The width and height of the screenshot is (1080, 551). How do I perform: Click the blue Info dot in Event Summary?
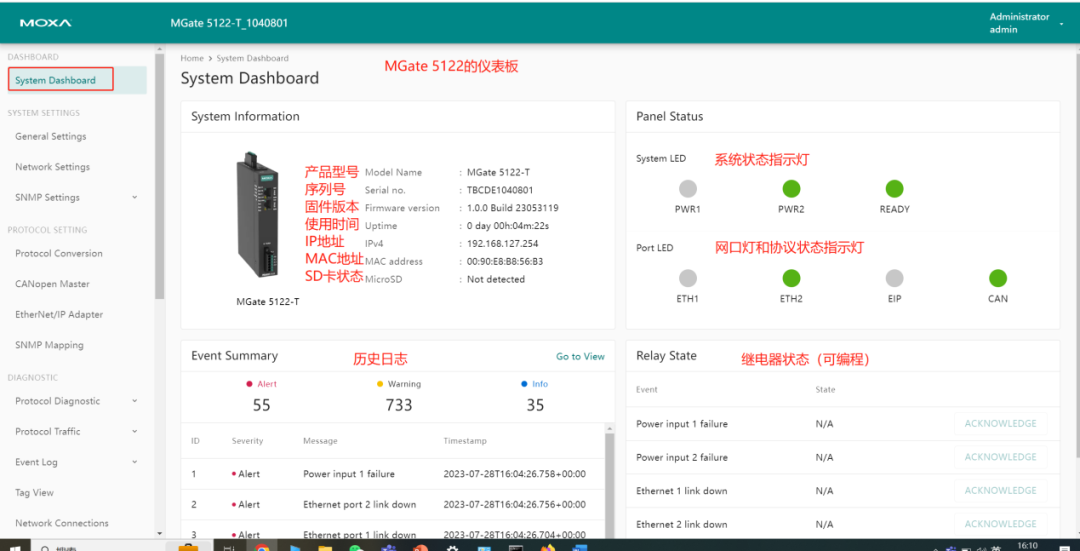(524, 384)
